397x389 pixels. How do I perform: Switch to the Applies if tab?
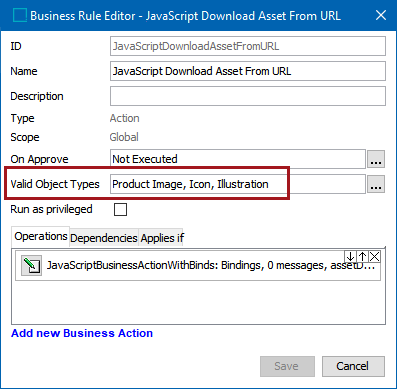pos(162,238)
